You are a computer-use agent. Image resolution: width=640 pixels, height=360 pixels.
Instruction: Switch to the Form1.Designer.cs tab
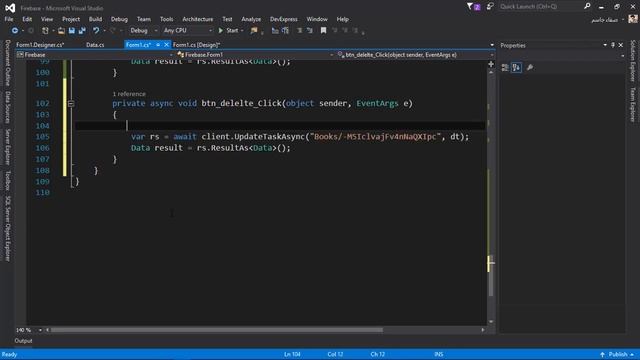tap(40, 45)
